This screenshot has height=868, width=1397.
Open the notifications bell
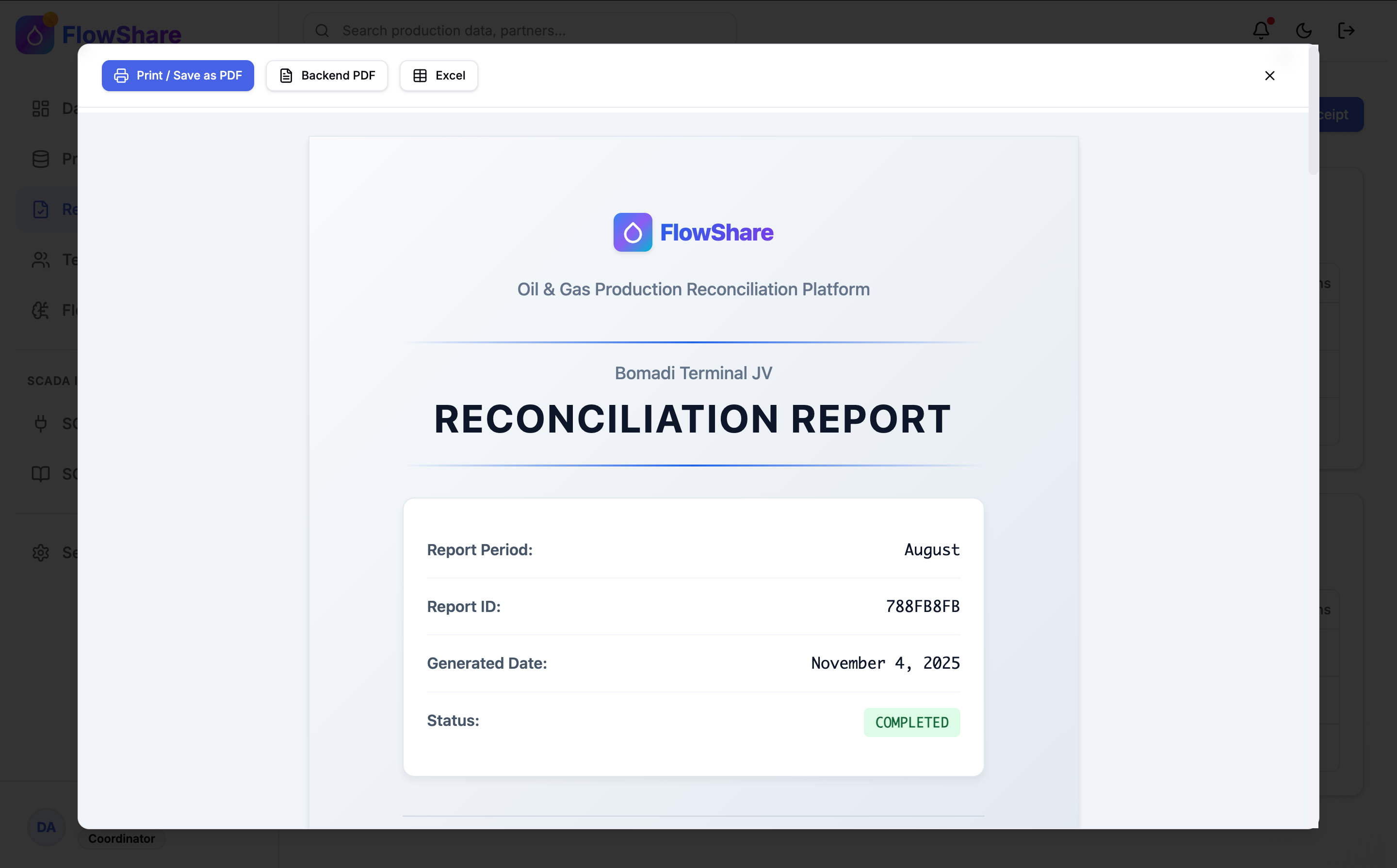tap(1261, 30)
